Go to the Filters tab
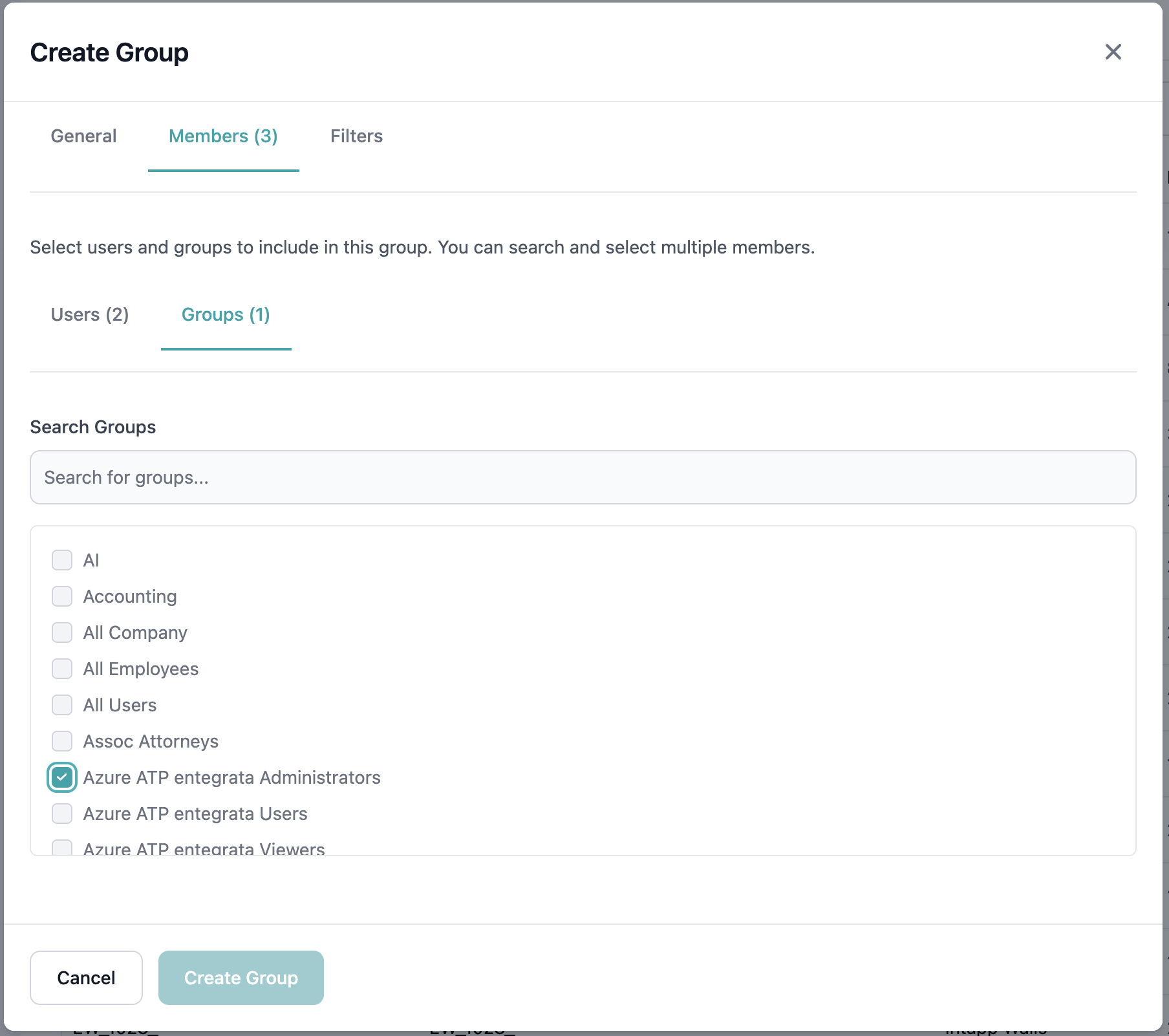Screen dimensions: 1169x1036 coord(356,136)
